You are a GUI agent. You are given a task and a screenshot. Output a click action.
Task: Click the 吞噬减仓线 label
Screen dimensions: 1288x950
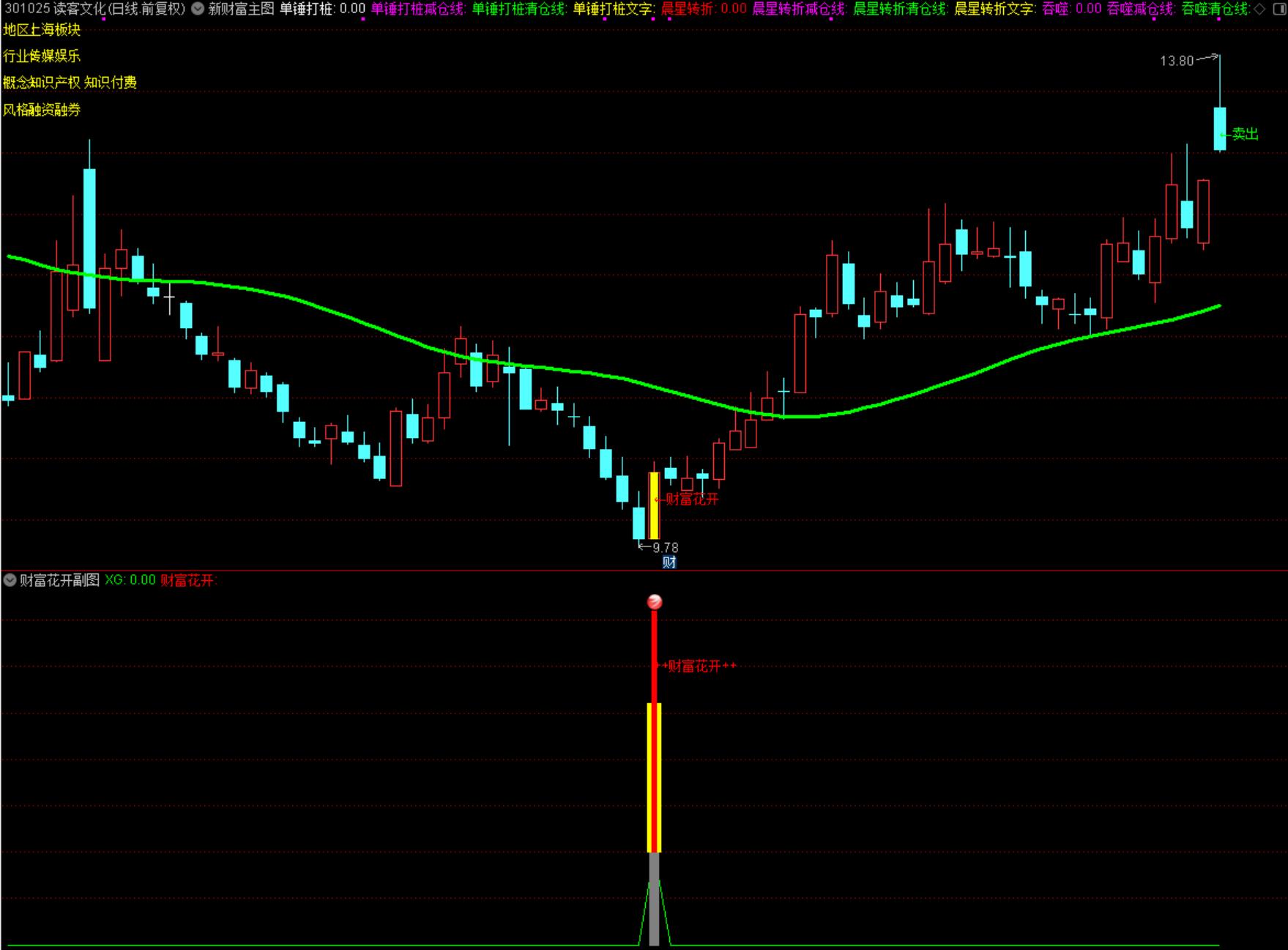pyautogui.click(x=1140, y=9)
